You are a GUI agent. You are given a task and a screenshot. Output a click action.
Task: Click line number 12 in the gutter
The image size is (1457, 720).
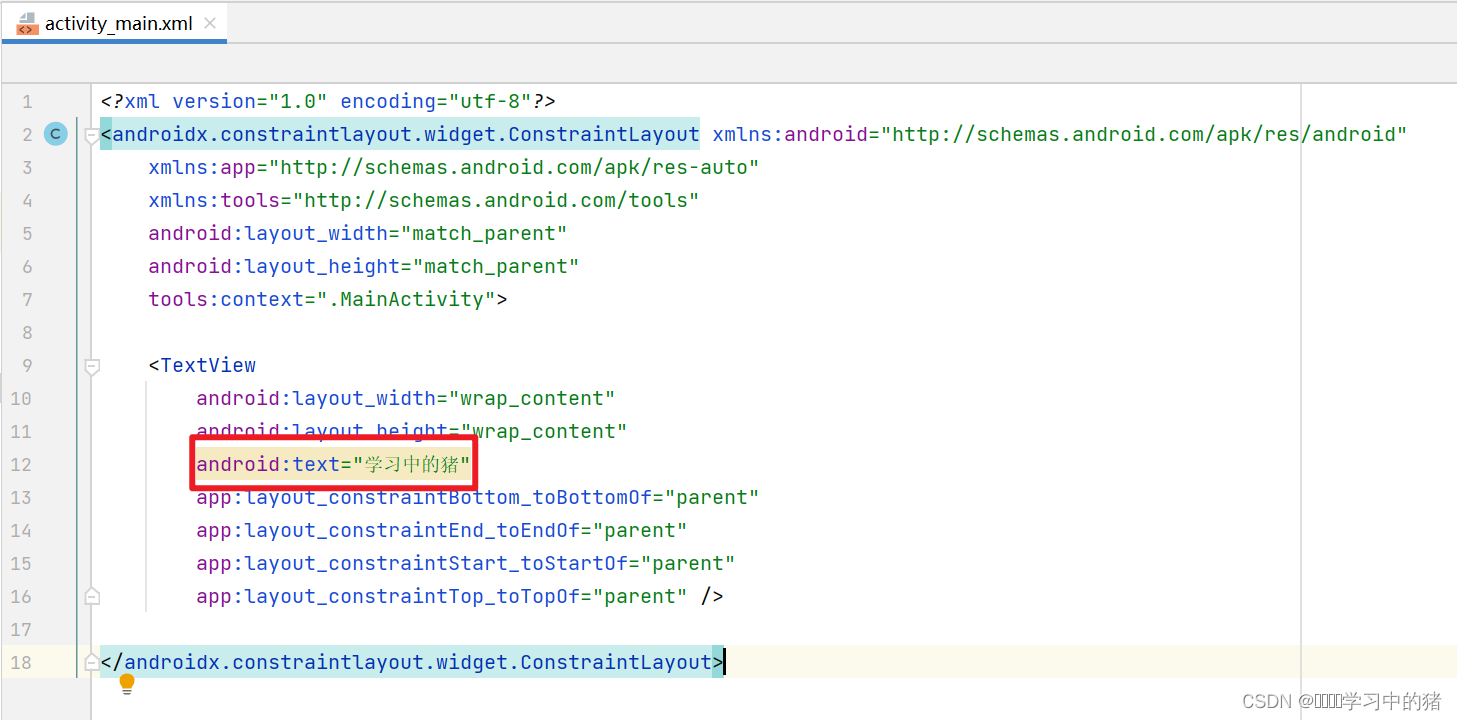pyautogui.click(x=21, y=464)
